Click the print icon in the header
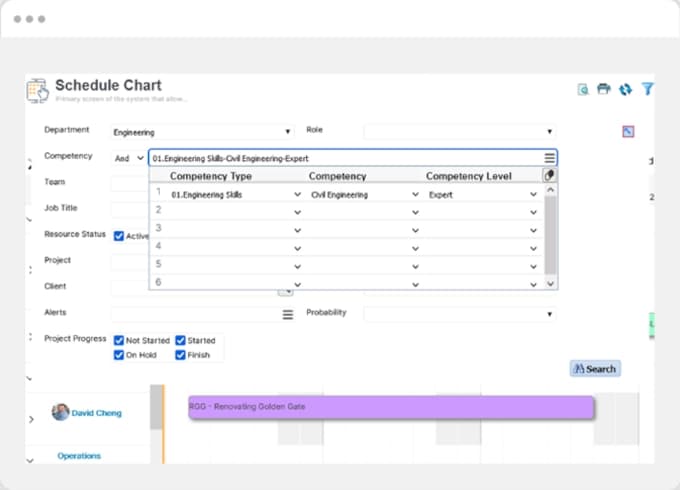The height and width of the screenshot is (490, 680). coord(604,89)
